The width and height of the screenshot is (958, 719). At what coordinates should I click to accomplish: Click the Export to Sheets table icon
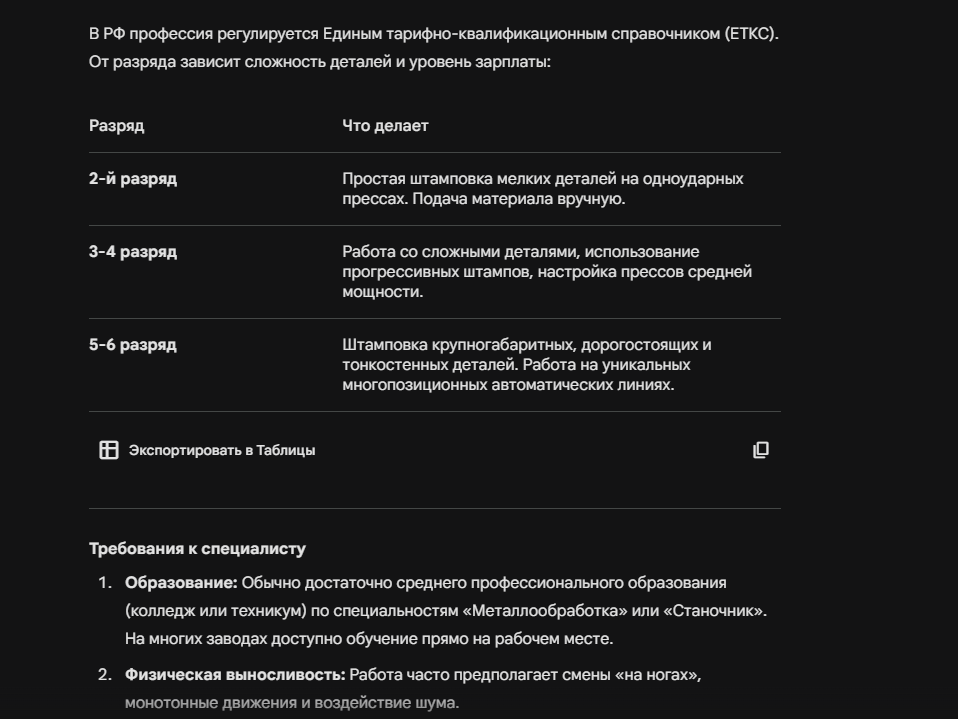tap(109, 450)
